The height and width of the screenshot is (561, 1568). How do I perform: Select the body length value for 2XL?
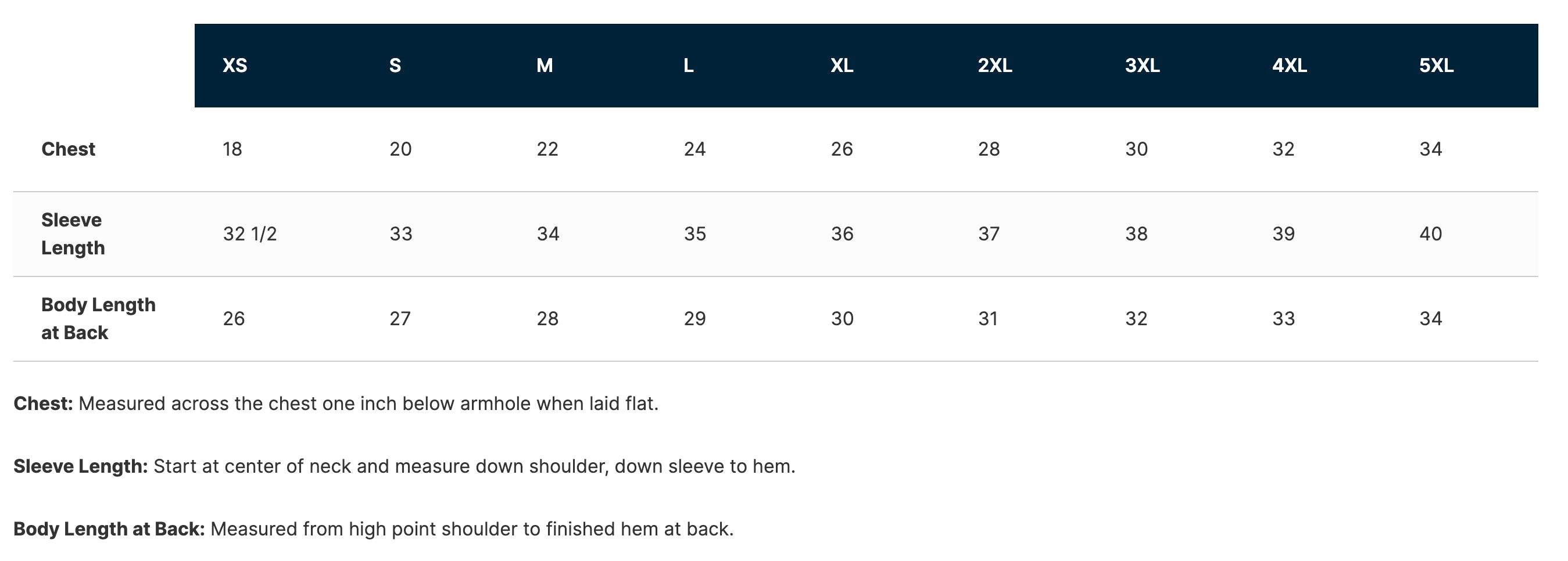[x=988, y=318]
